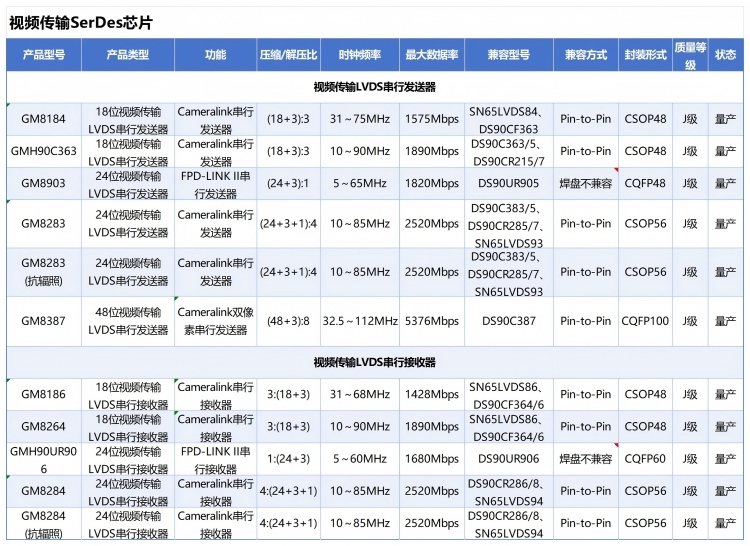750x546 pixels.
Task: Select the 兼容型号 header cell
Action: (508, 55)
